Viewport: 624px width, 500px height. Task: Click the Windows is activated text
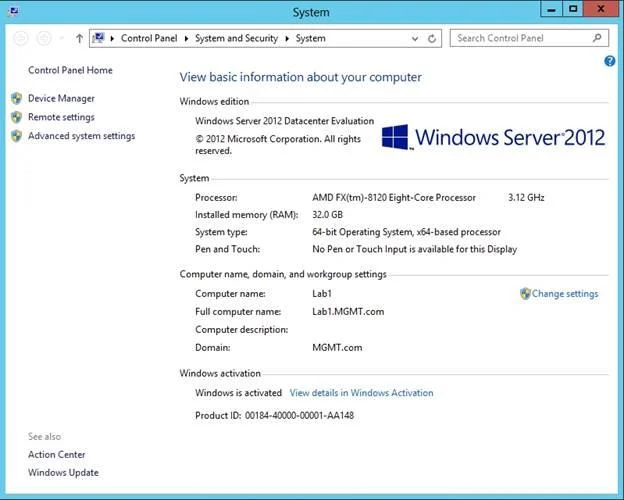[x=238, y=393]
